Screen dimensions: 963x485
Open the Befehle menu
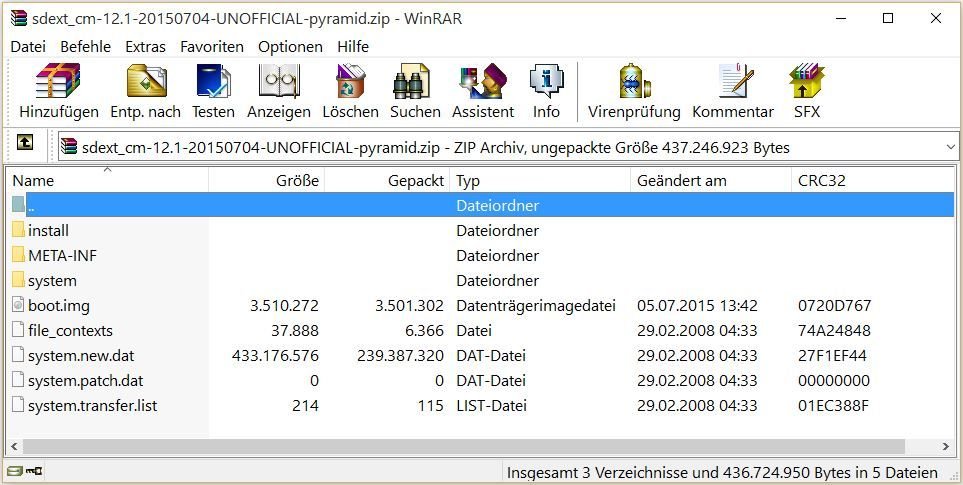coord(85,47)
